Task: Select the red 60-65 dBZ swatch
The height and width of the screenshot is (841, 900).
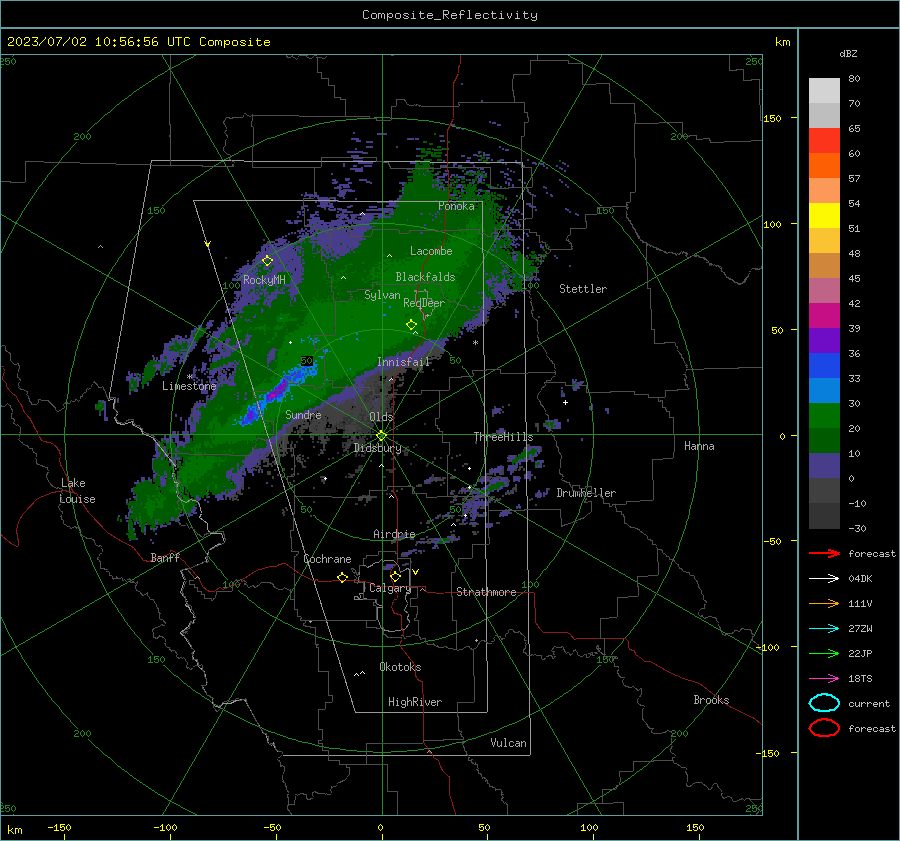Action: [824, 141]
